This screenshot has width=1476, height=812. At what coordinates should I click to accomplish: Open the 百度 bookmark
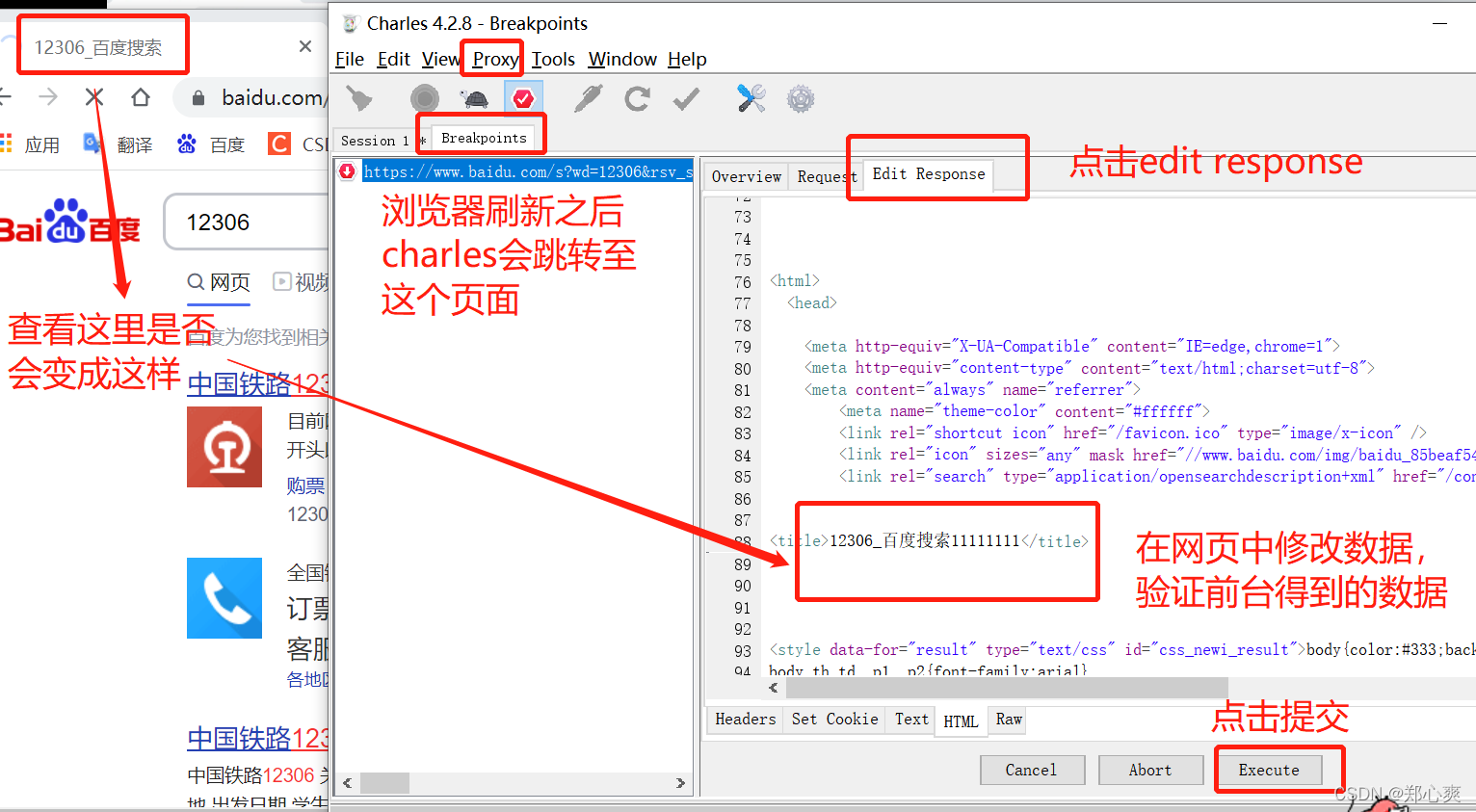click(211, 144)
